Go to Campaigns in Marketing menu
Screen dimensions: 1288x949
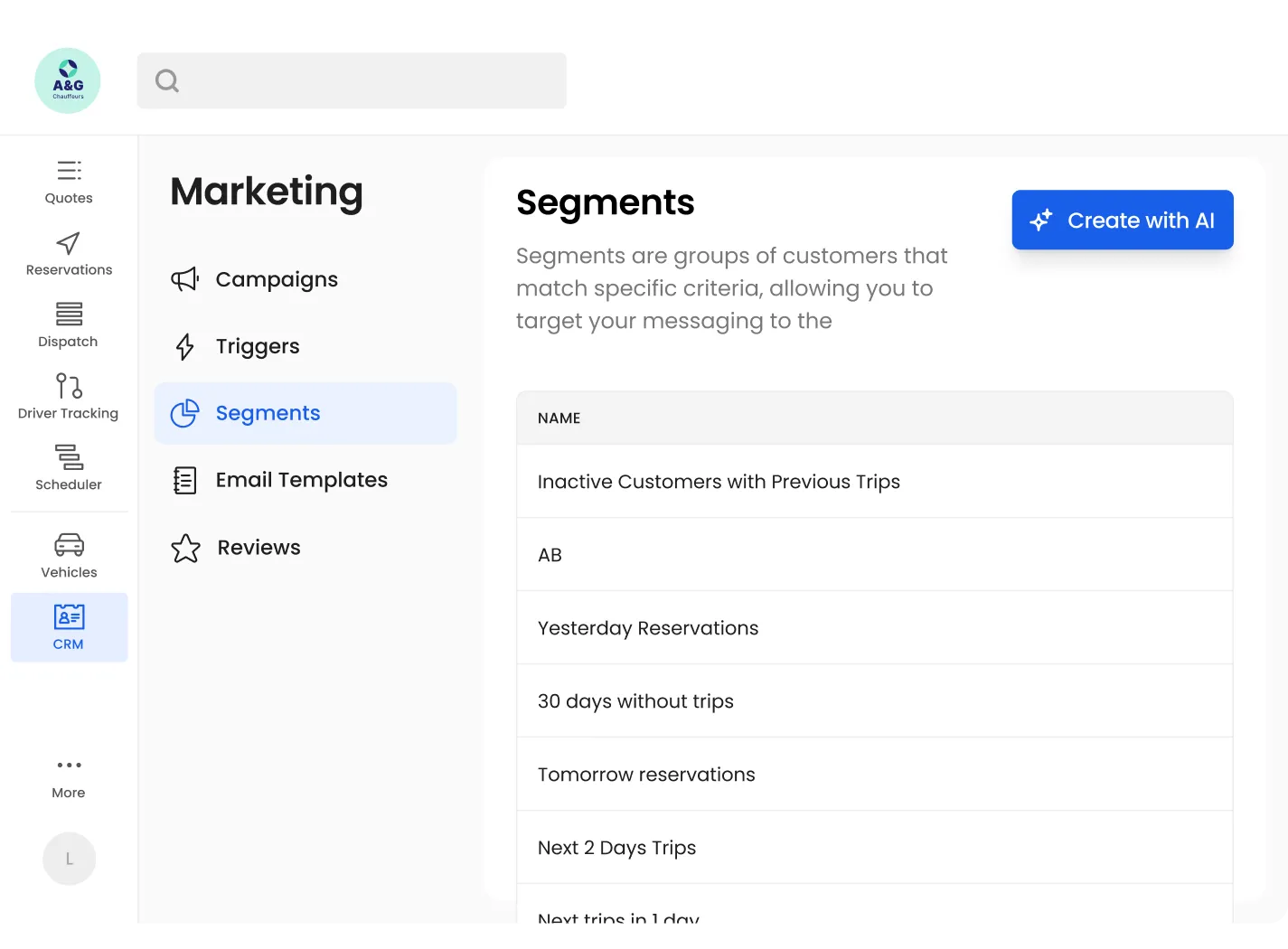(x=277, y=279)
